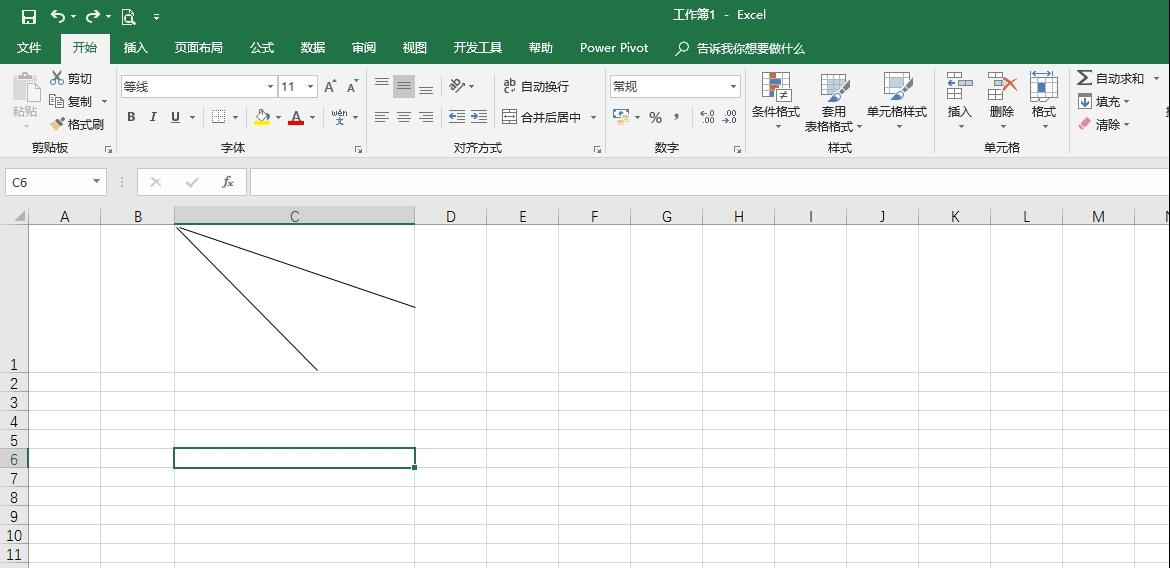
Task: Select middle align icon
Action: [x=404, y=86]
